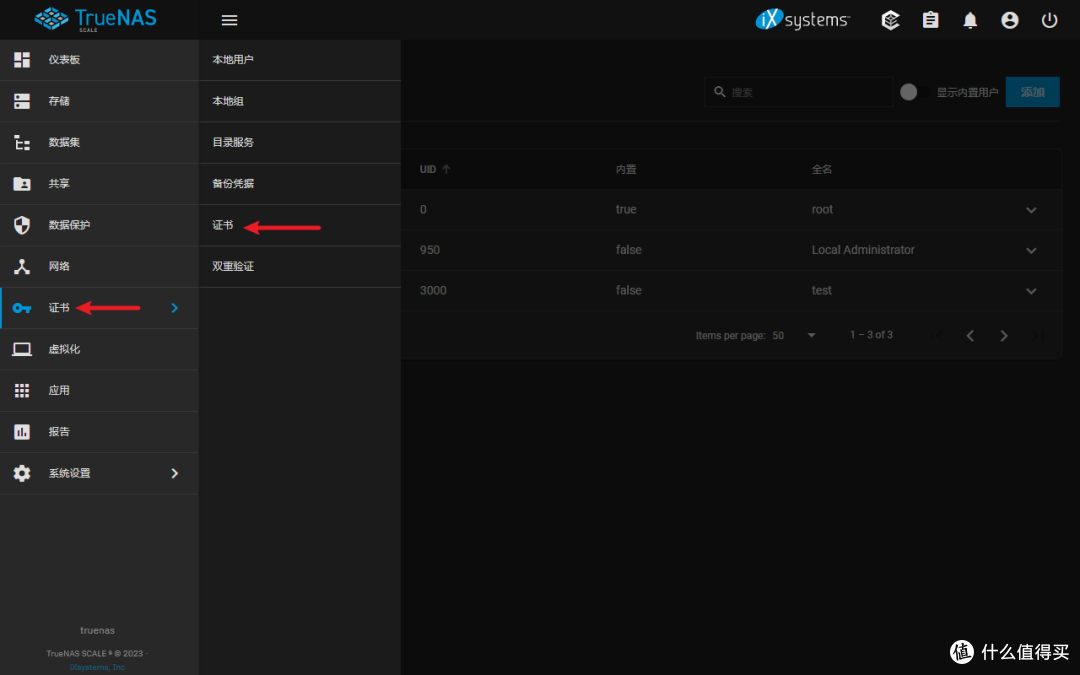Go to previous page arrow
The width and height of the screenshot is (1080, 675).
[970, 335]
